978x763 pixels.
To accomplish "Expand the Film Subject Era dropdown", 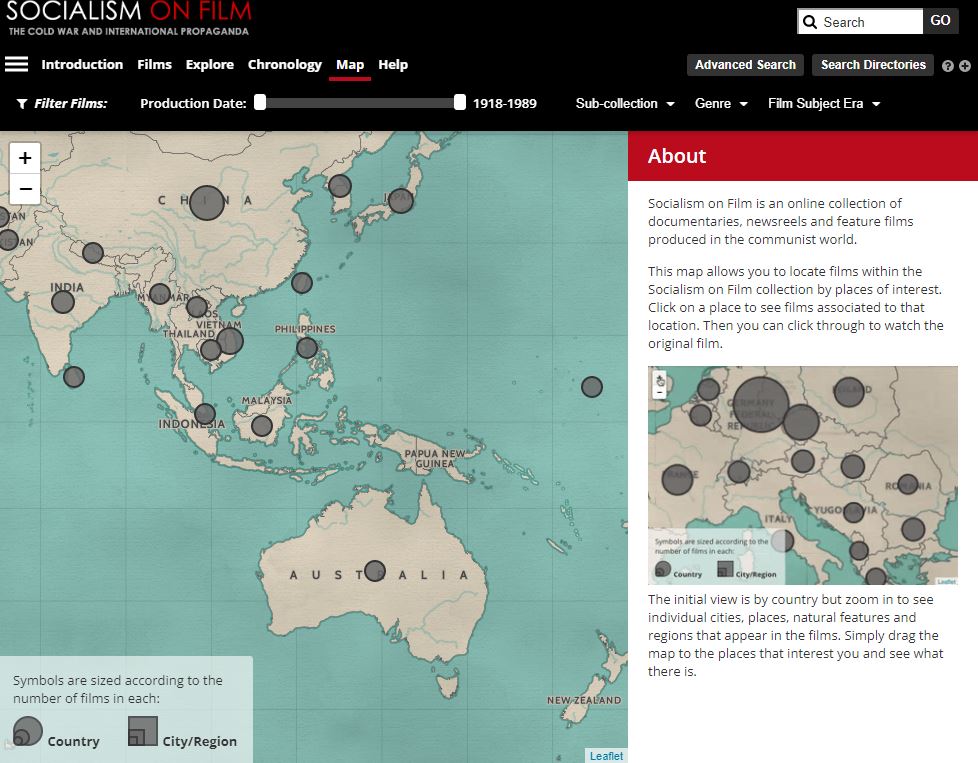I will click(x=824, y=104).
